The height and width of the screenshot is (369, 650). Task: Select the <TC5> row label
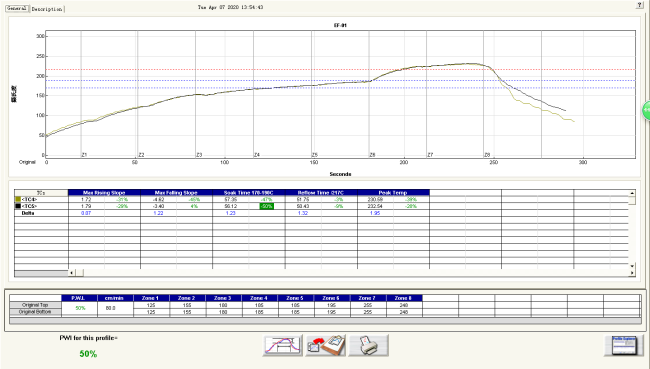(x=29, y=206)
